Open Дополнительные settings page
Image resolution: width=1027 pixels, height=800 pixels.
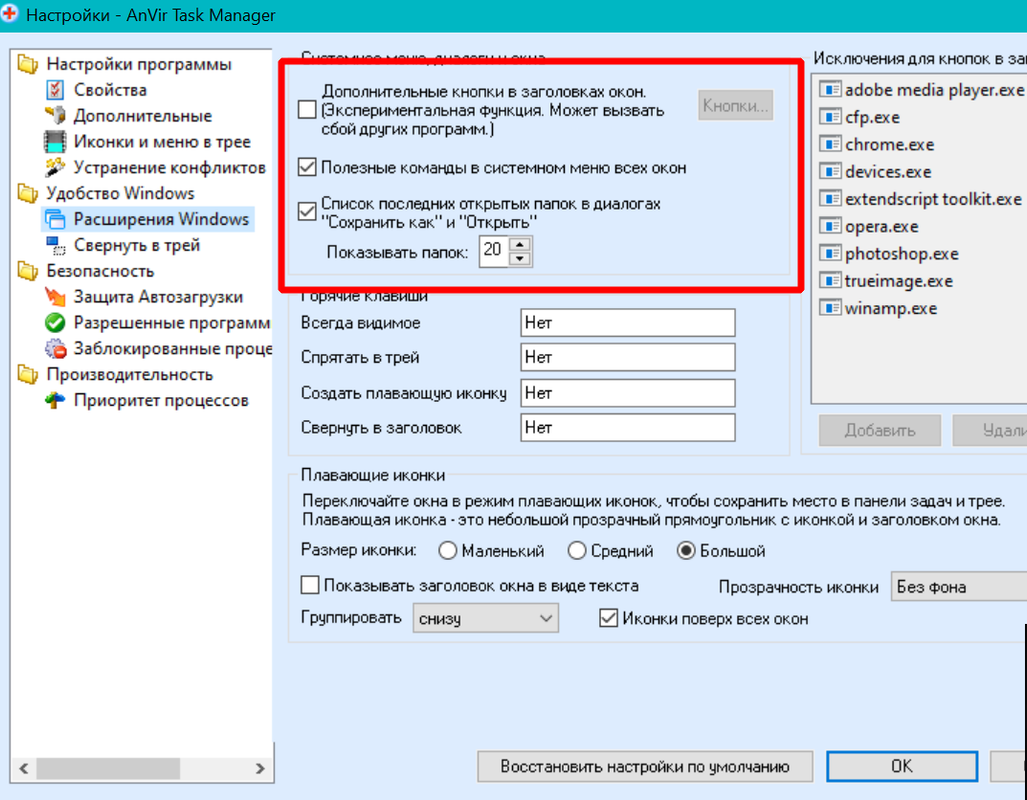pyautogui.click(x=143, y=116)
